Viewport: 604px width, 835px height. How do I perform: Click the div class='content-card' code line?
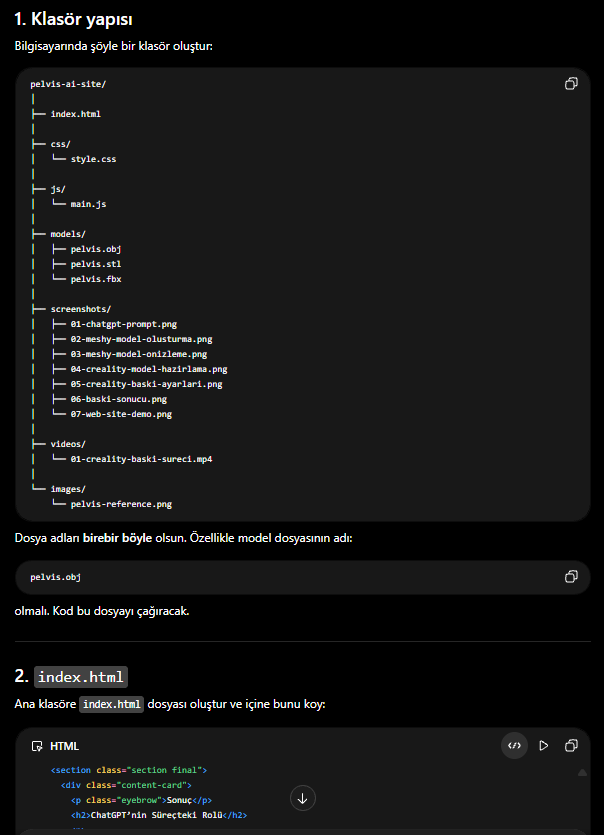coord(126,785)
